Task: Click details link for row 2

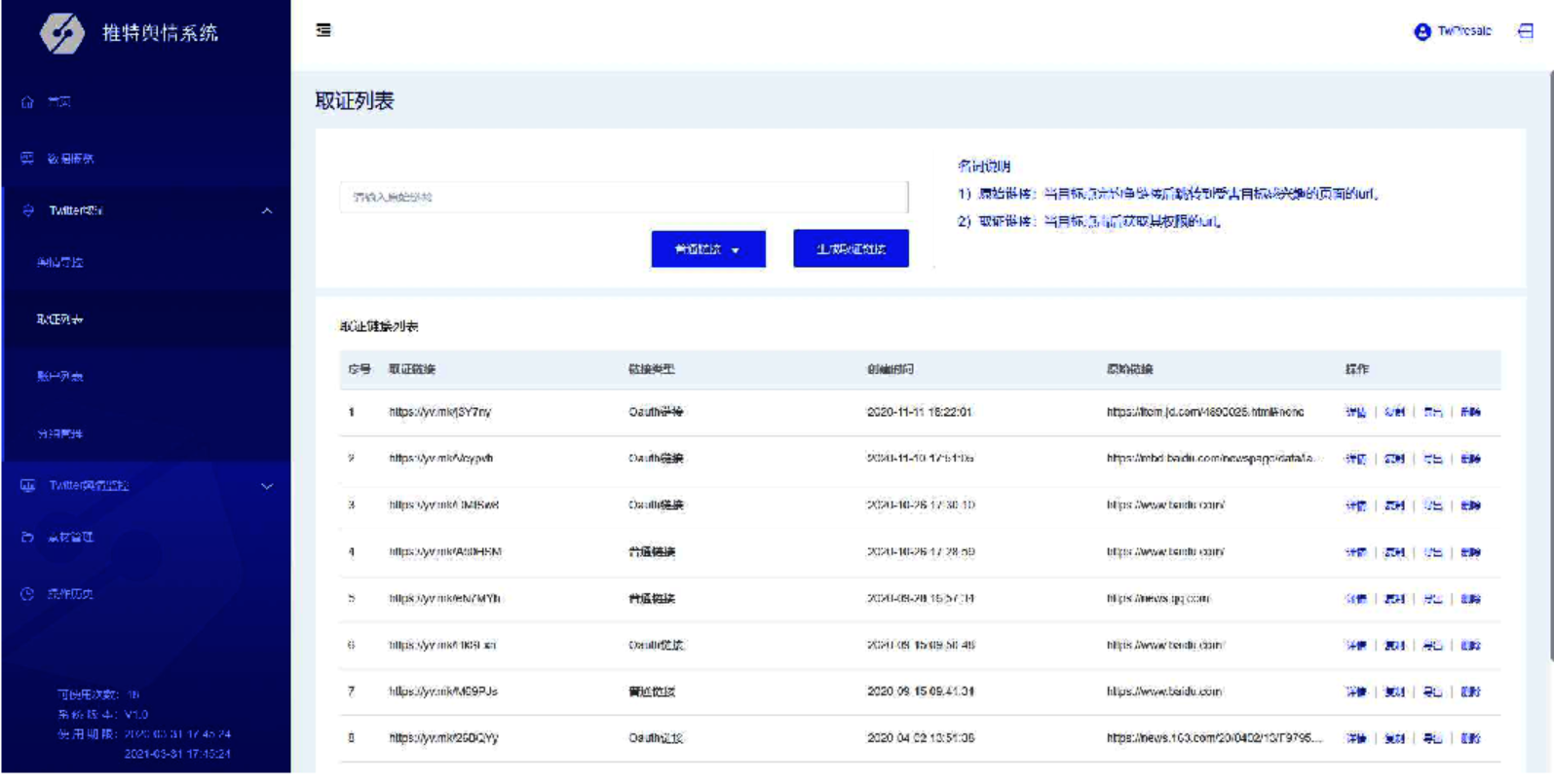Action: 1355,459
